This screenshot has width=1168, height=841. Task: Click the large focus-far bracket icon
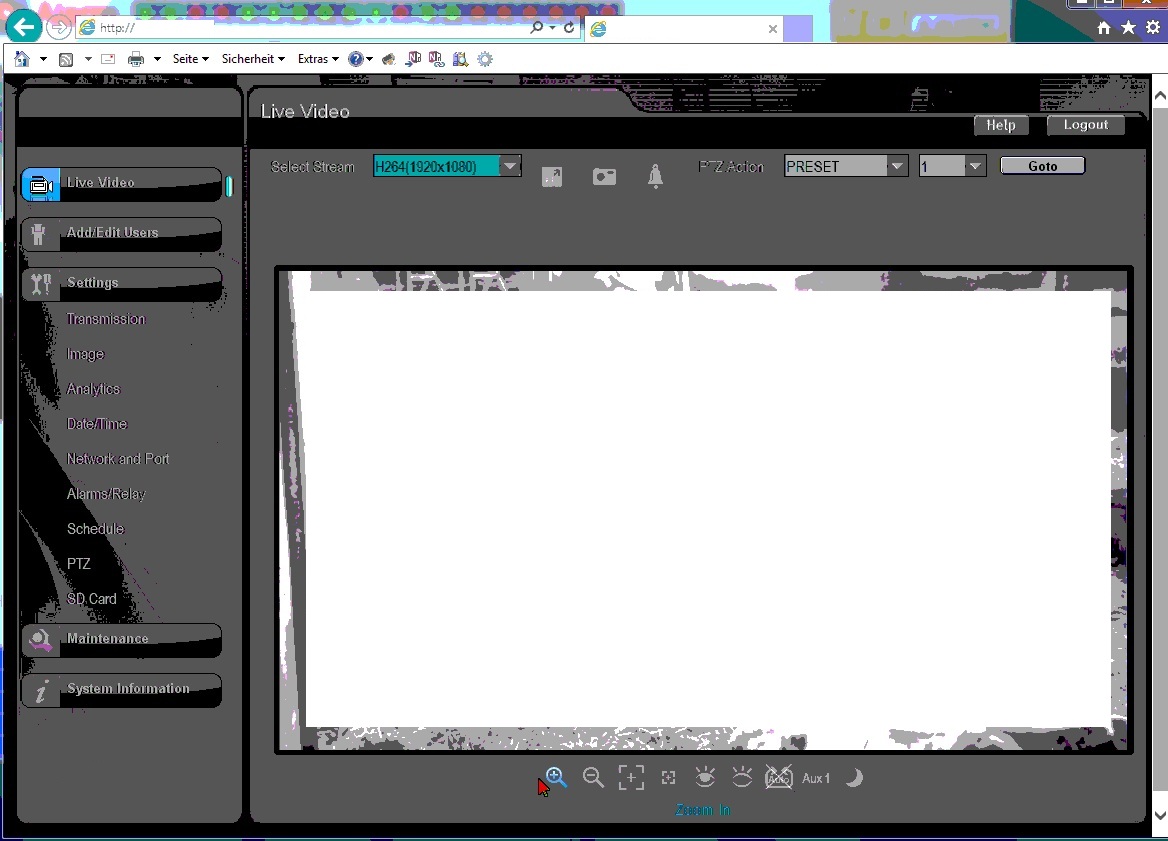[631, 777]
